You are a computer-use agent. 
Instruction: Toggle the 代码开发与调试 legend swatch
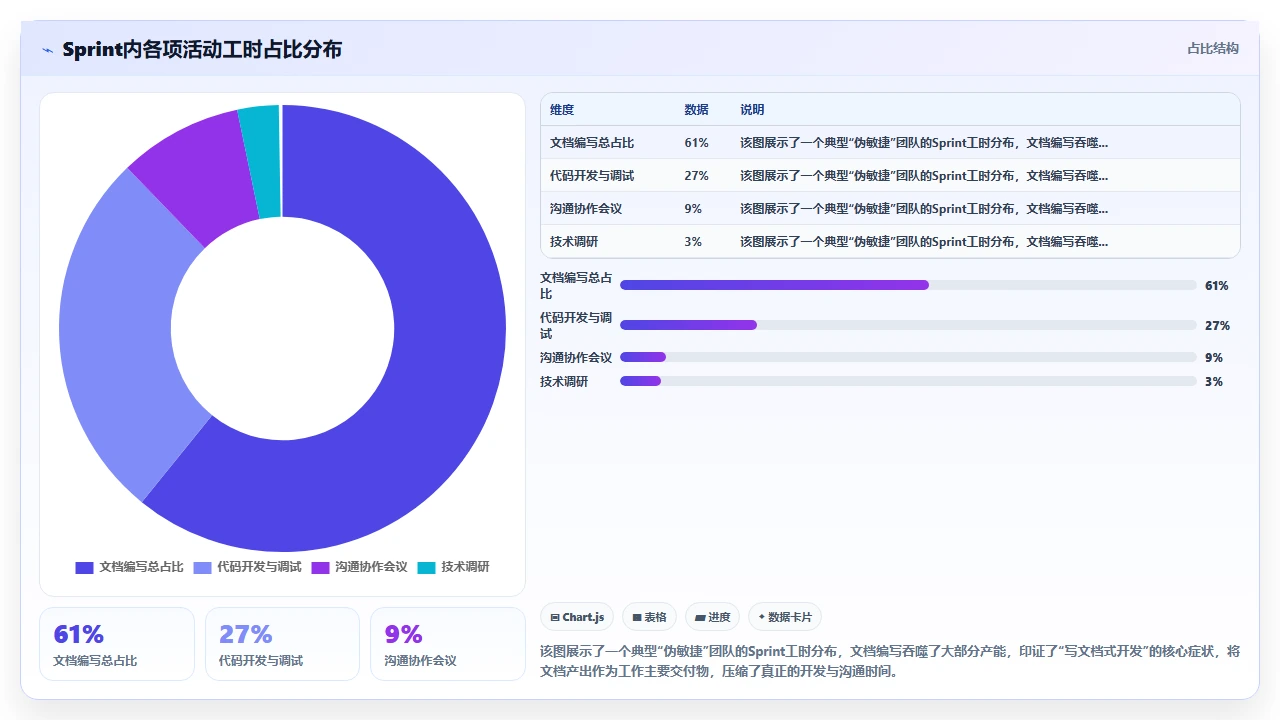[x=202, y=567]
